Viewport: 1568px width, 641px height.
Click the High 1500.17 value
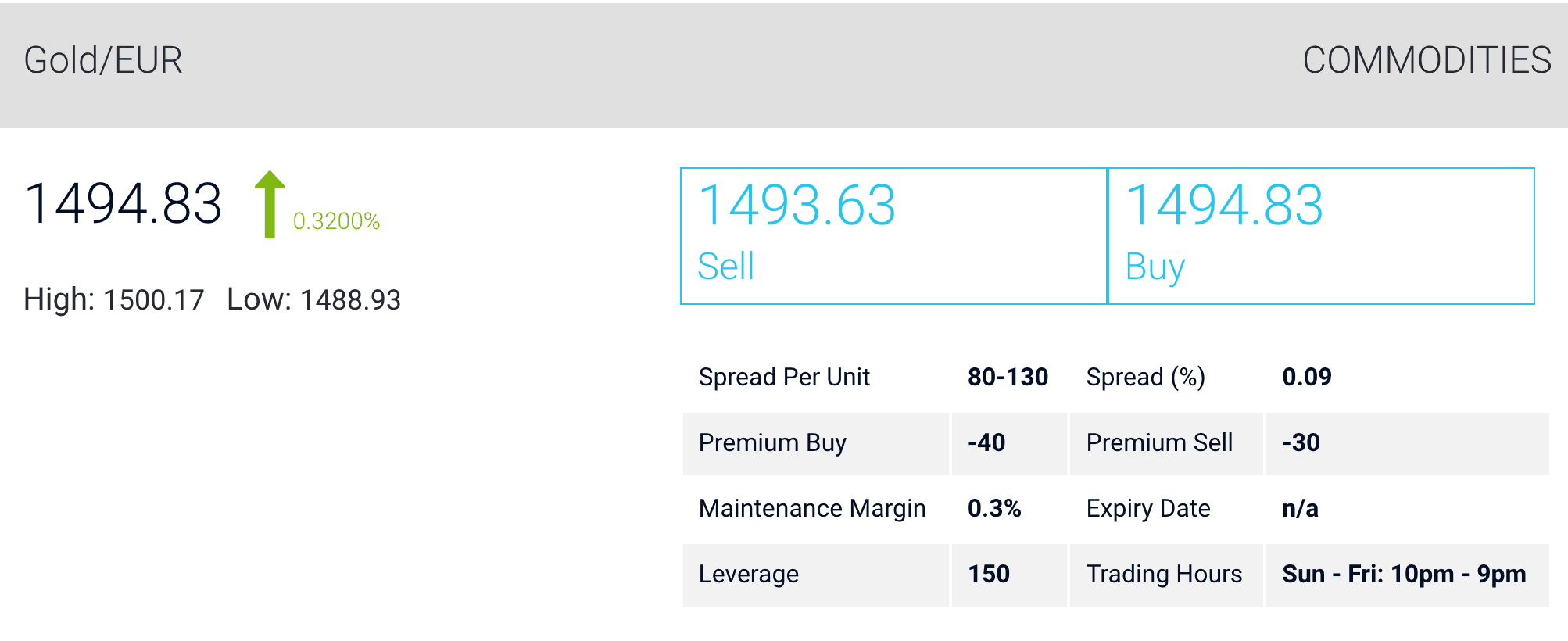[153, 299]
